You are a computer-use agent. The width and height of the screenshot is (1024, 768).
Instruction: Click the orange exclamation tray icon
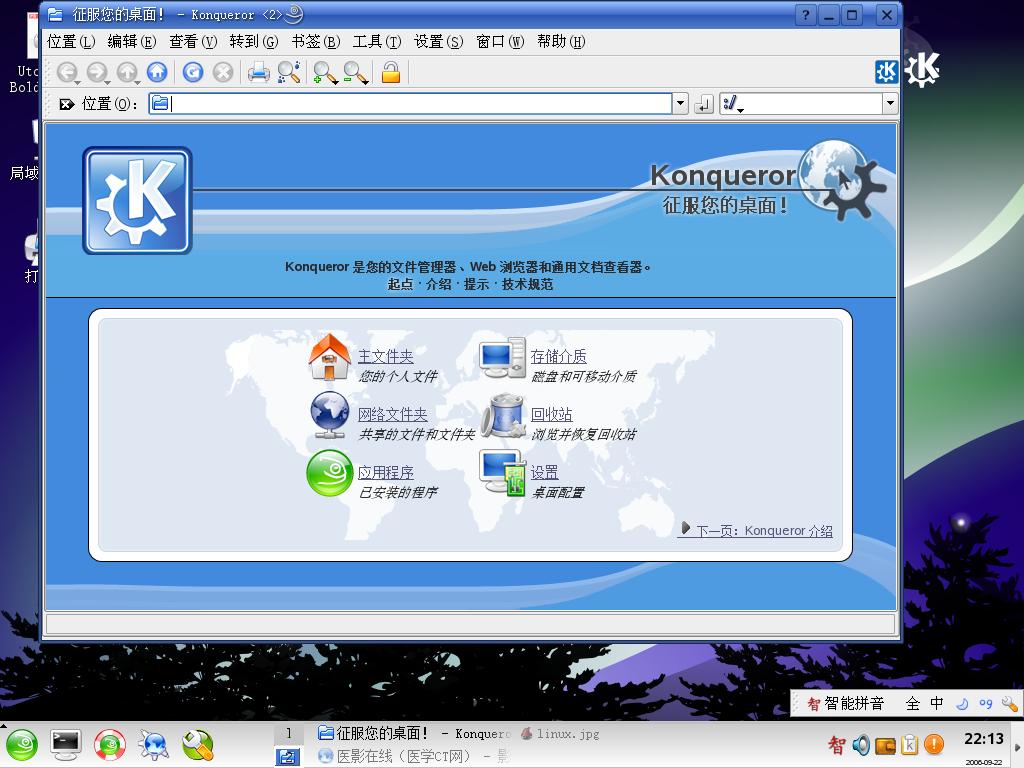point(935,744)
